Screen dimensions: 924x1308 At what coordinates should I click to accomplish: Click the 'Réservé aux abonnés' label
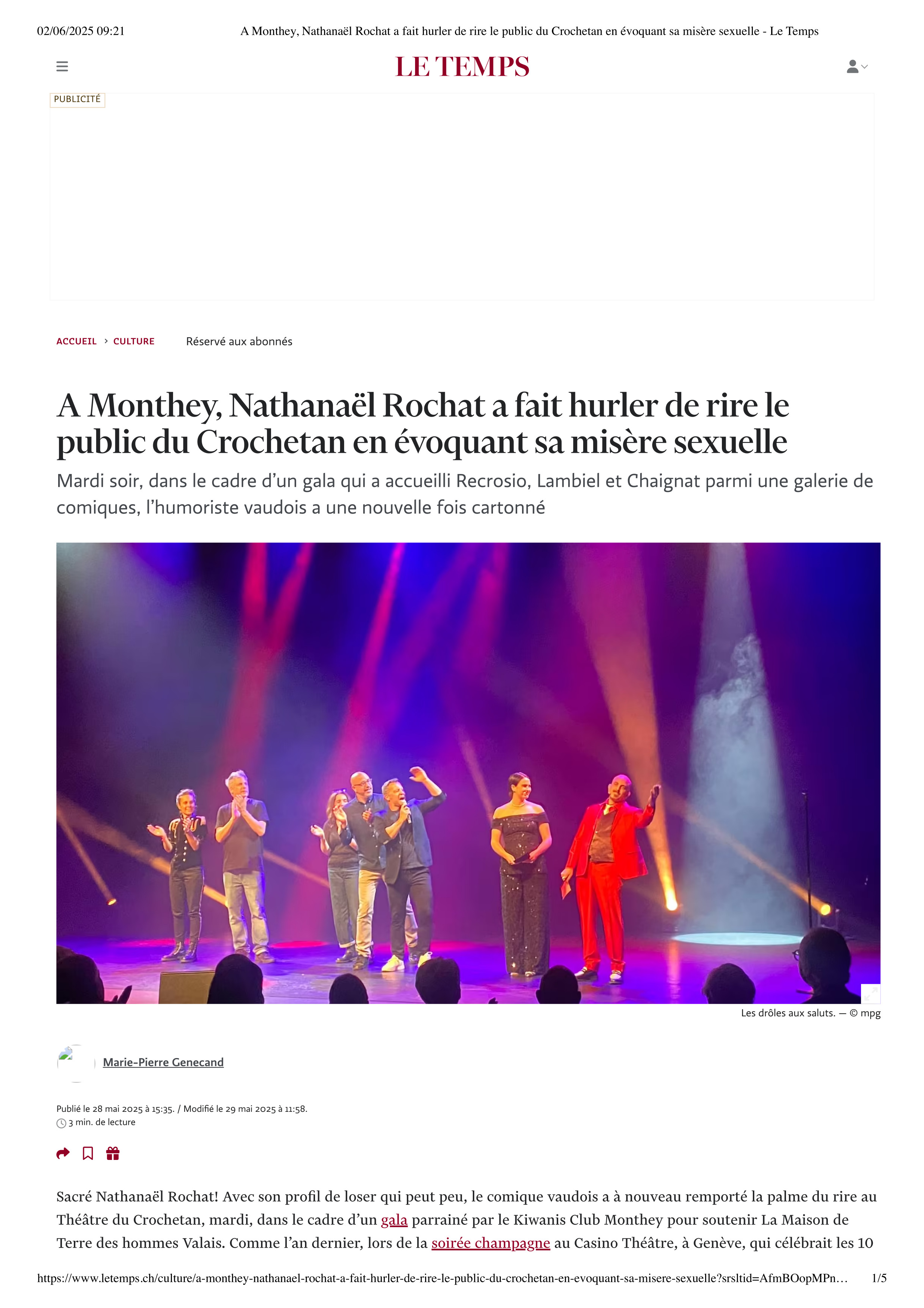tap(239, 341)
